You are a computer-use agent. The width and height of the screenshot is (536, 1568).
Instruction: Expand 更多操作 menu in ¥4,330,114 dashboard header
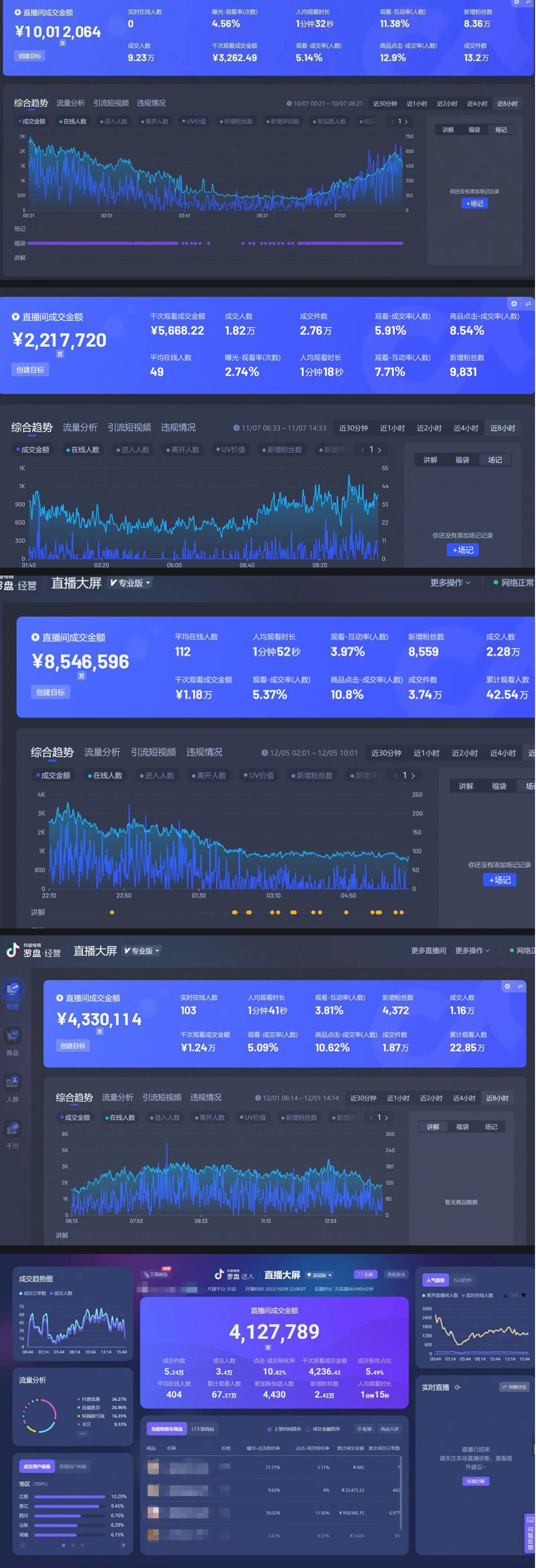point(472,951)
